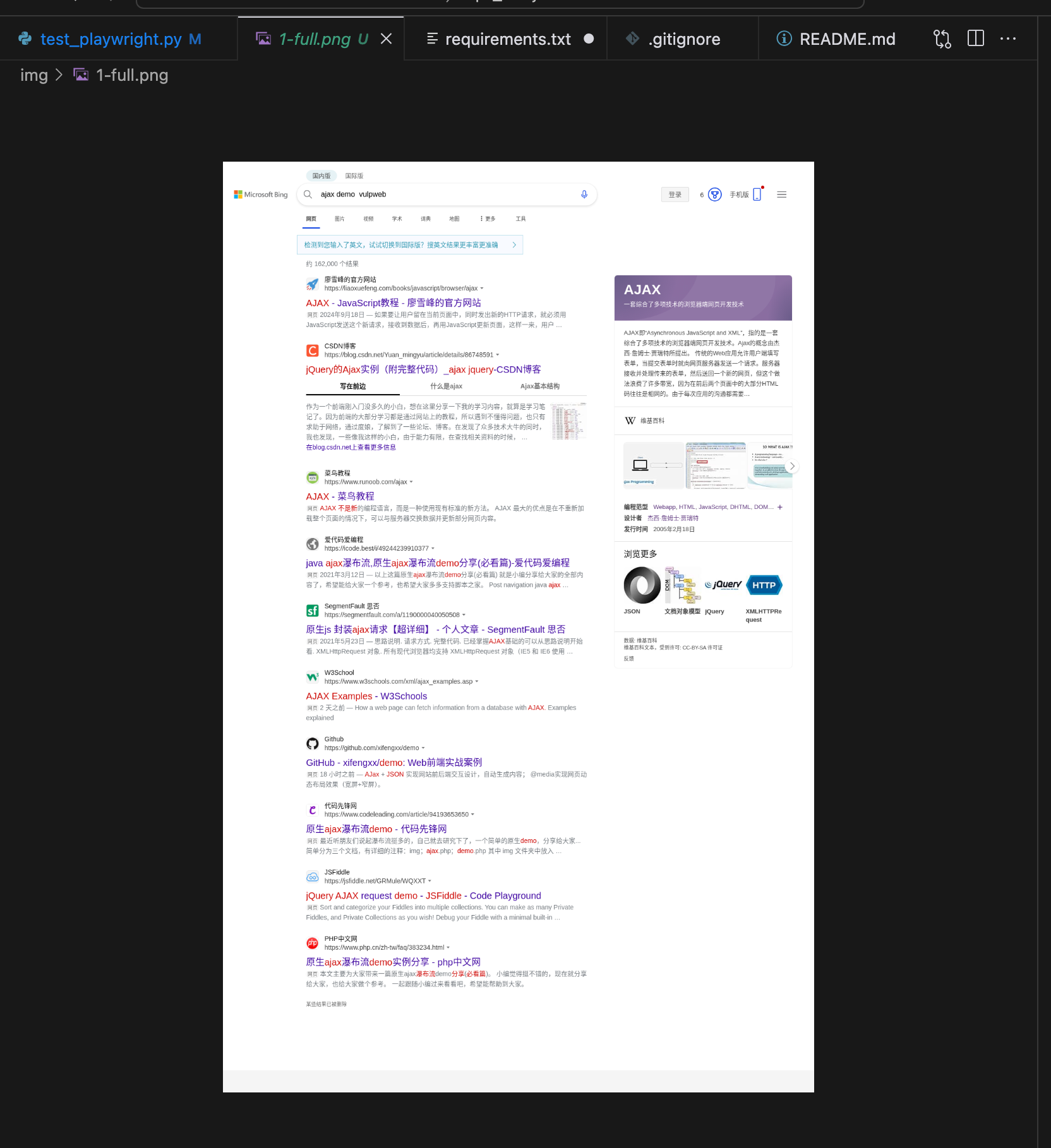The width and height of the screenshot is (1051, 1148).
Task: Click the Microsoft Bing logo in the preview
Action: coord(261,194)
